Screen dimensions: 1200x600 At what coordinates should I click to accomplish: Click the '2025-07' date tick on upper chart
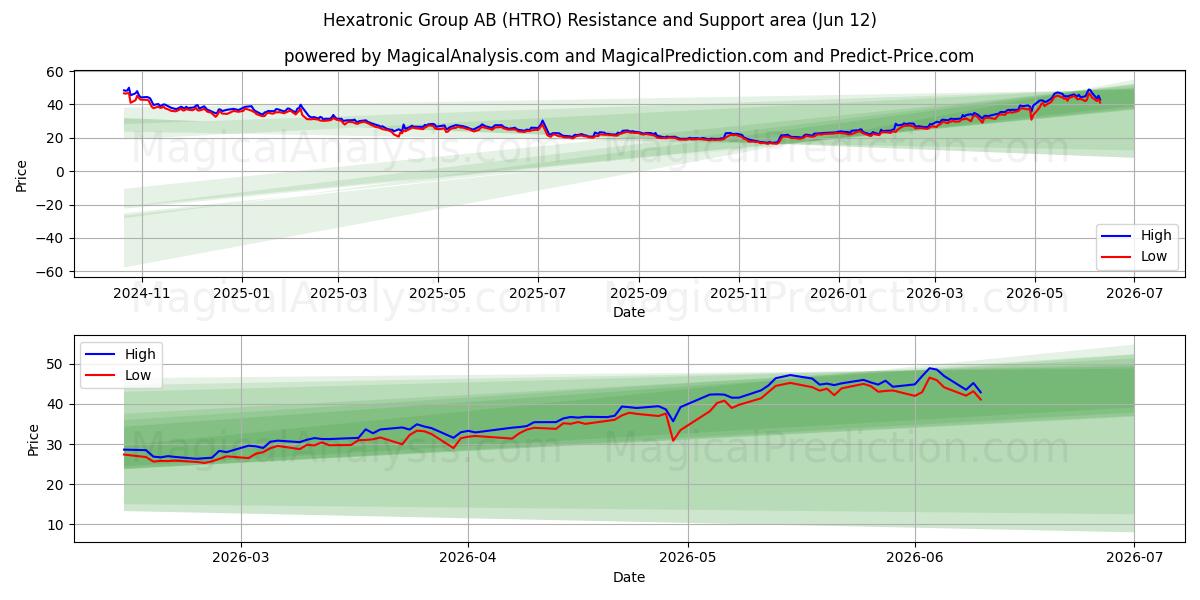(x=538, y=295)
